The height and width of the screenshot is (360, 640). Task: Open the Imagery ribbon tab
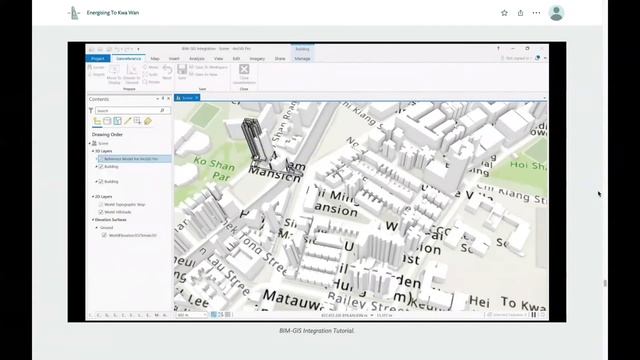257,59
